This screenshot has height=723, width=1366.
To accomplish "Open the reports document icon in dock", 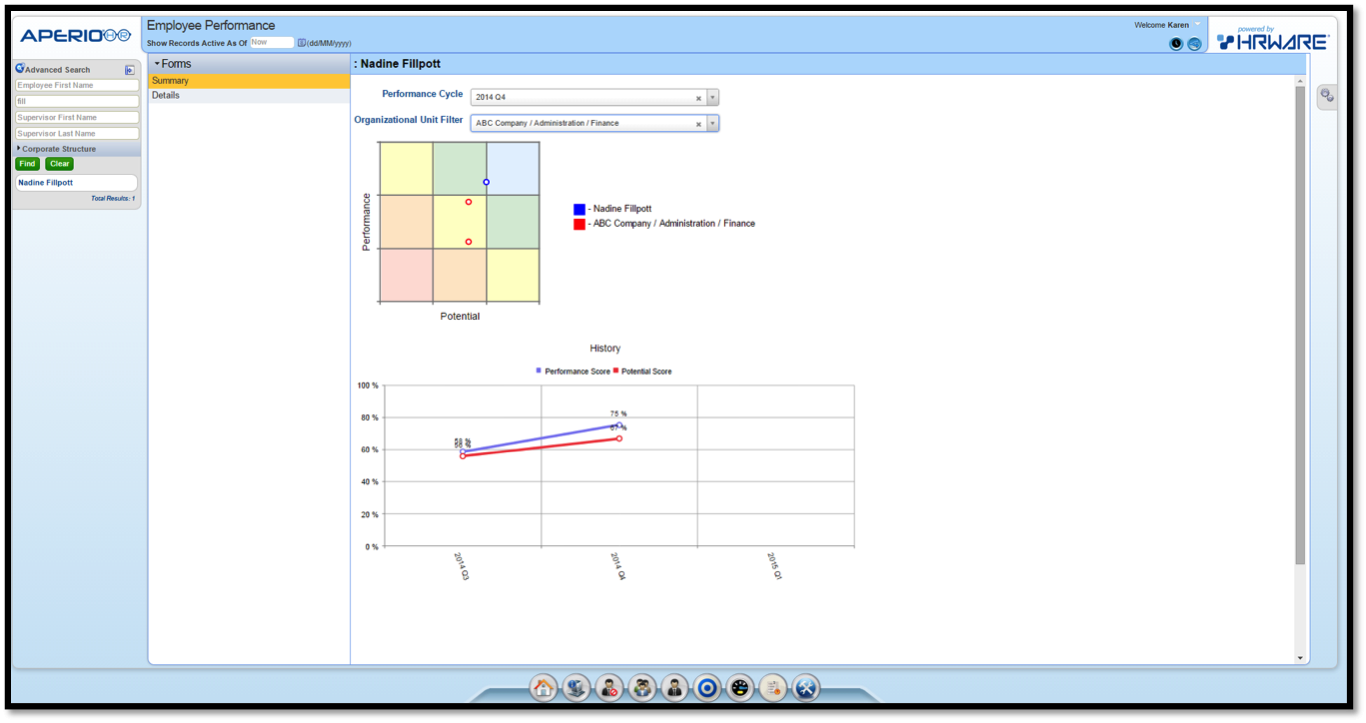I will (772, 688).
